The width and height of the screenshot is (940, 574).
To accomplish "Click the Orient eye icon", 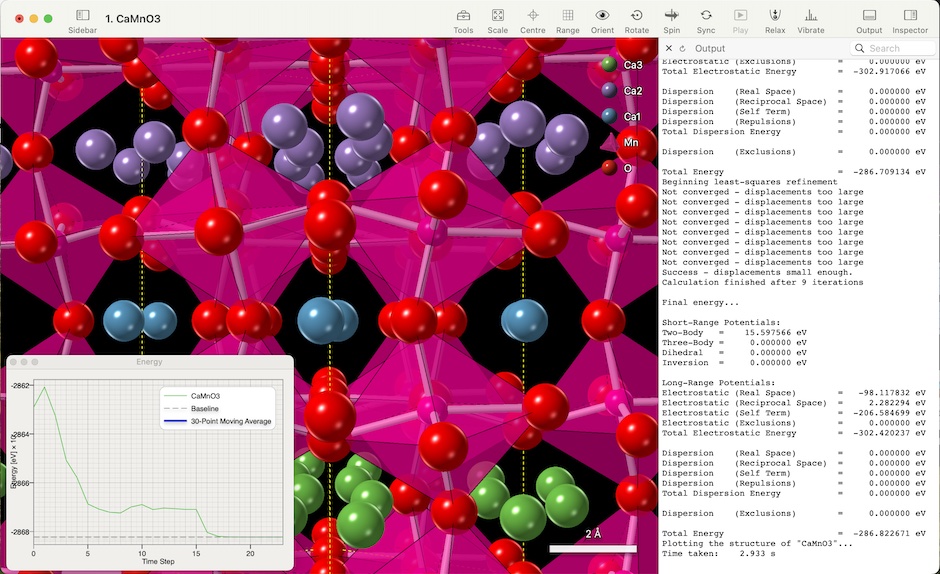I will 602,16.
